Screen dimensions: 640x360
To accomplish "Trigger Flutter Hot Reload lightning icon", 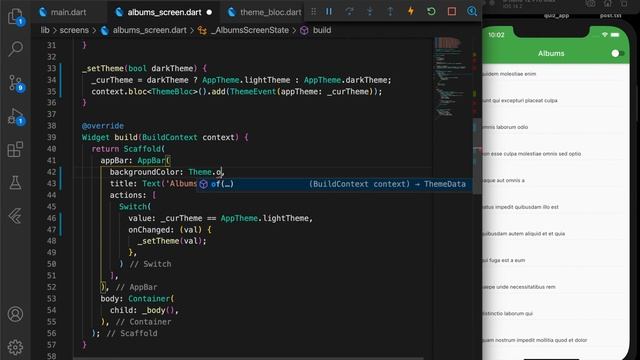I will pos(411,11).
